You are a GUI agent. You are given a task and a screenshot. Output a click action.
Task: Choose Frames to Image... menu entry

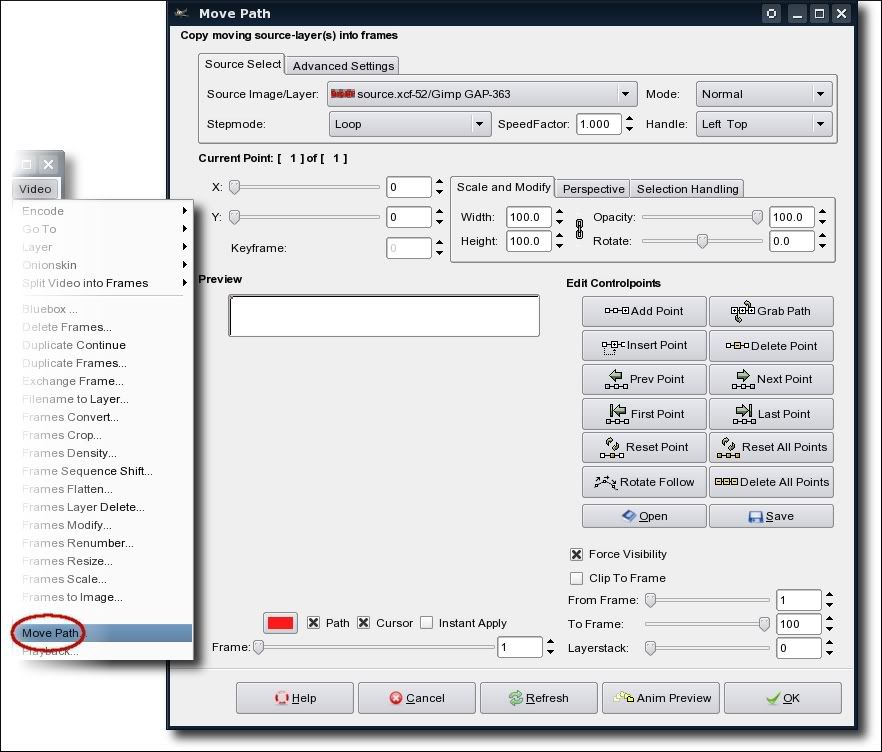103,597
